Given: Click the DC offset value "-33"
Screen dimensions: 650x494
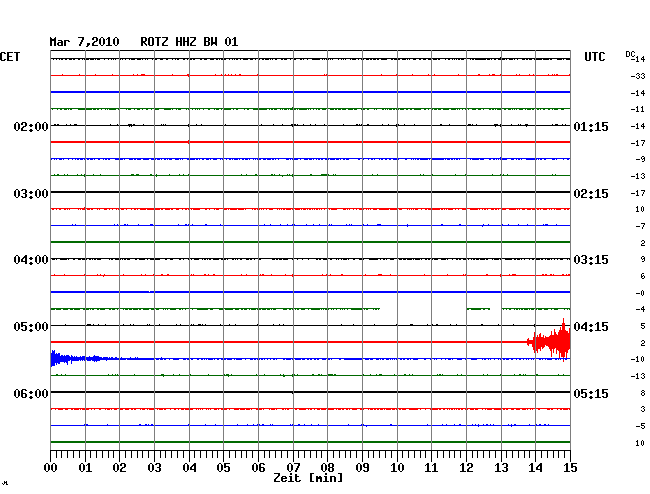Looking at the screenshot, I should click(x=638, y=76).
